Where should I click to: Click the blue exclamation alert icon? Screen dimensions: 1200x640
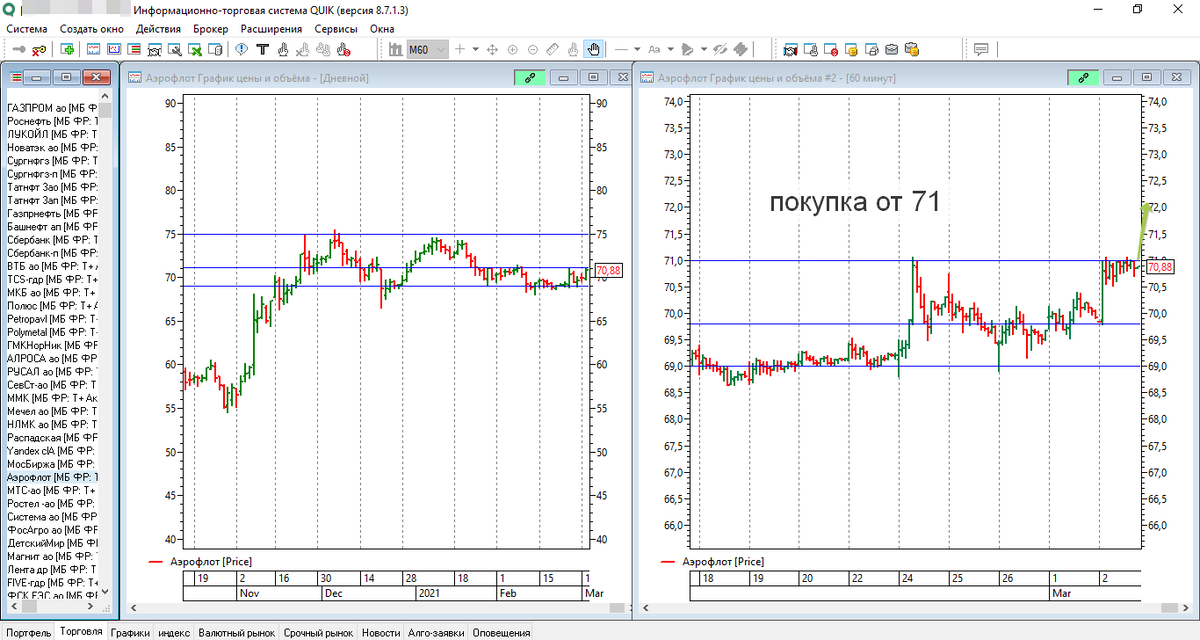point(241,49)
